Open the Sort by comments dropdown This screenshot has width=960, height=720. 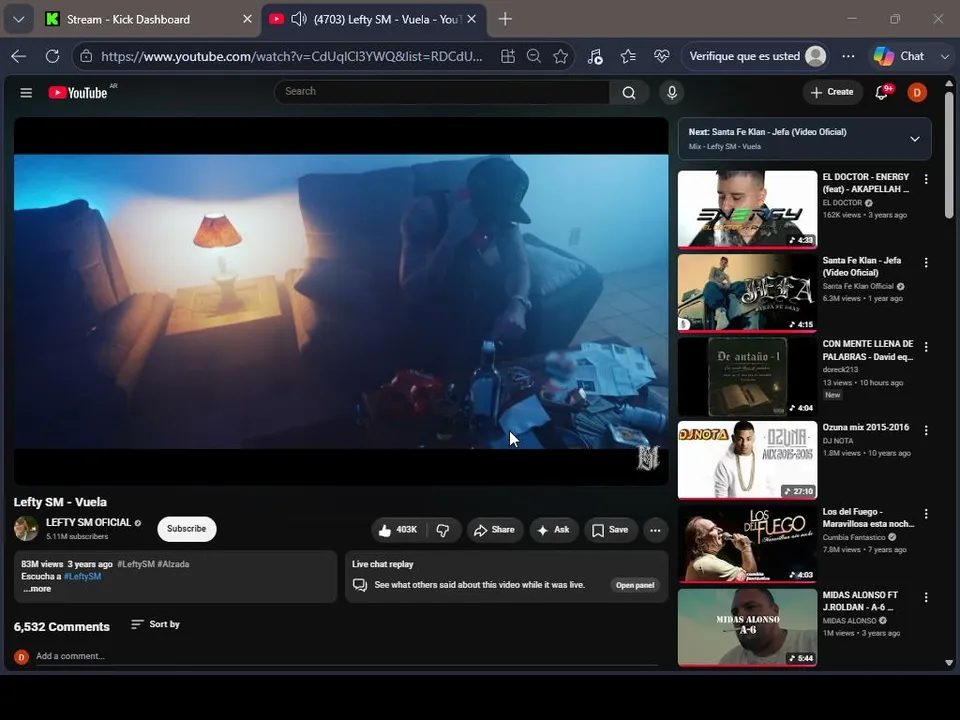pyautogui.click(x=156, y=624)
